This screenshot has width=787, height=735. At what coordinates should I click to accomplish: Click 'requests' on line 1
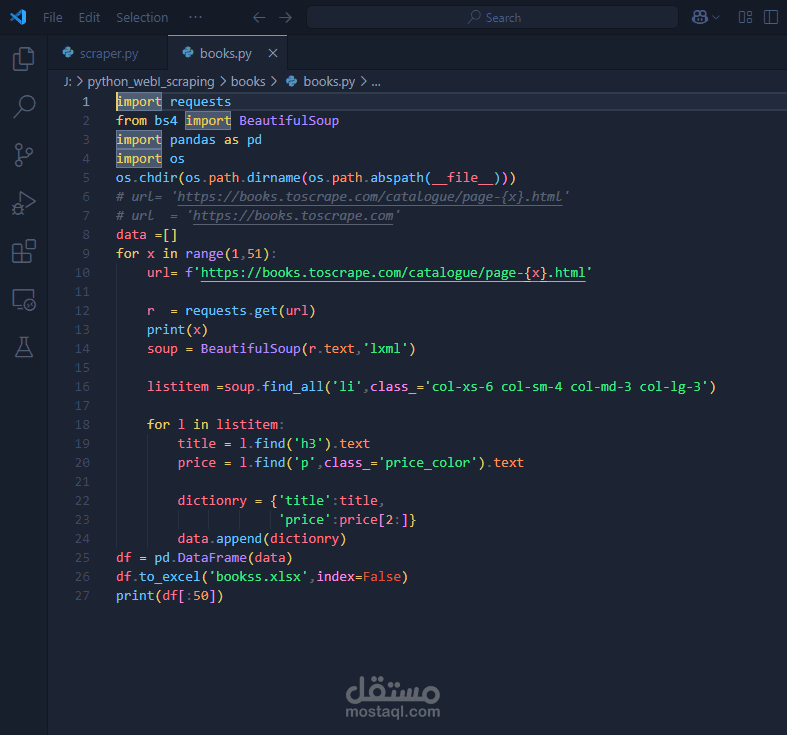(200, 102)
